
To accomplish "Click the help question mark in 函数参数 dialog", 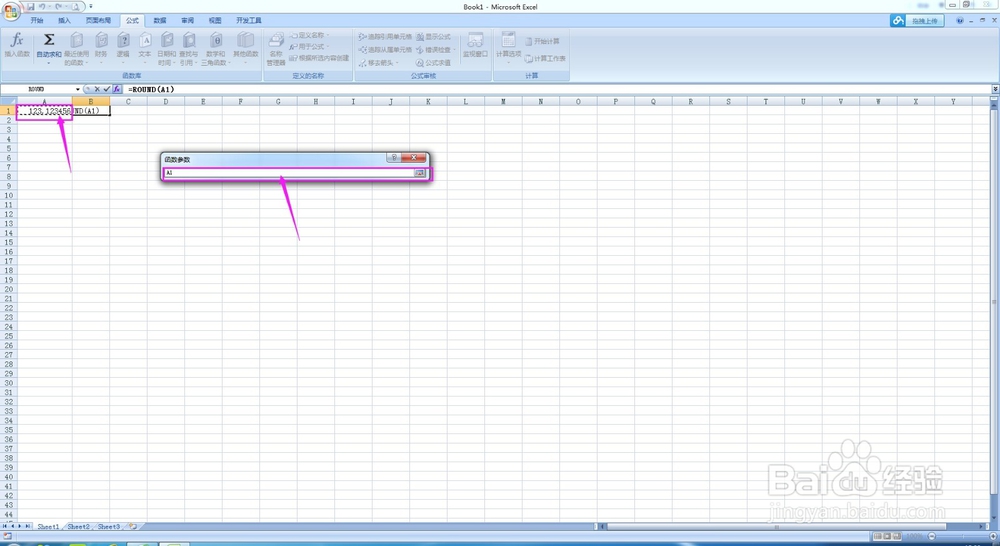I will point(394,158).
